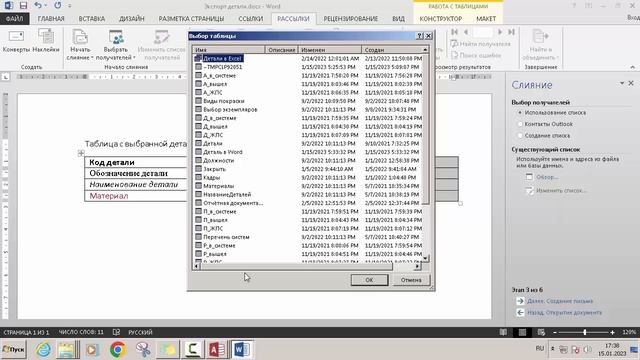640x360 pixels.
Task: Open the ФАЙЛ tab
Action: click(14, 19)
